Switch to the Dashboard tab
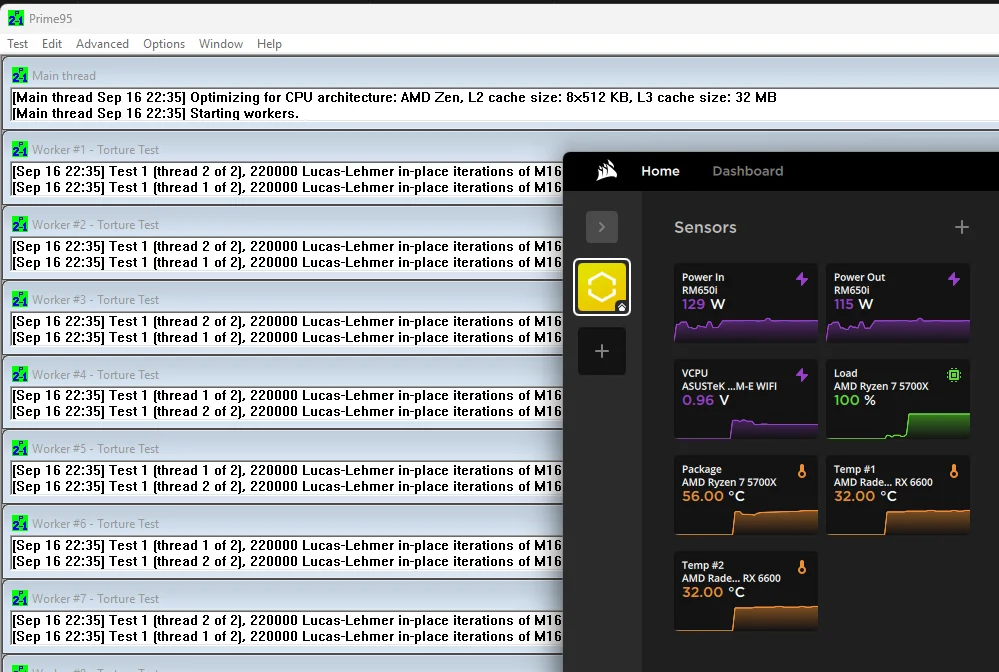This screenshot has width=999, height=672. coord(747,171)
